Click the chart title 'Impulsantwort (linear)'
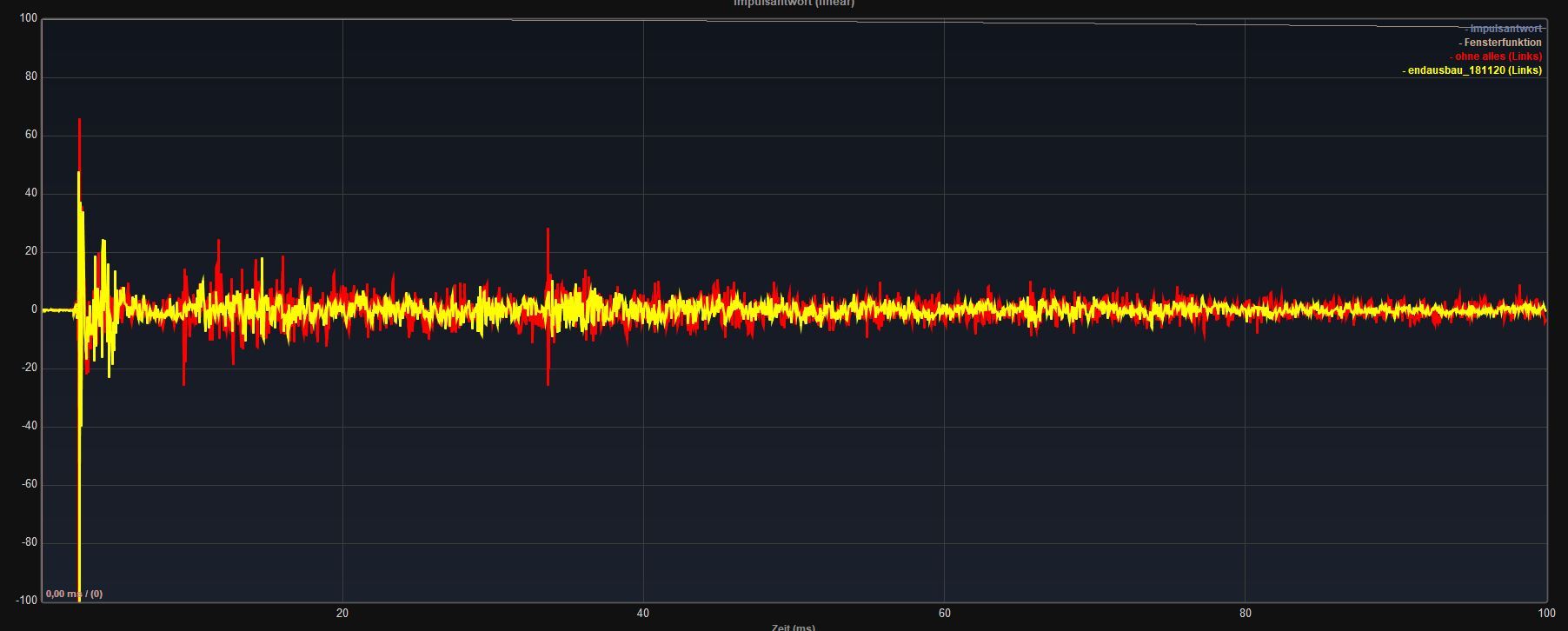This screenshot has width=1568, height=631. (x=794, y=3)
